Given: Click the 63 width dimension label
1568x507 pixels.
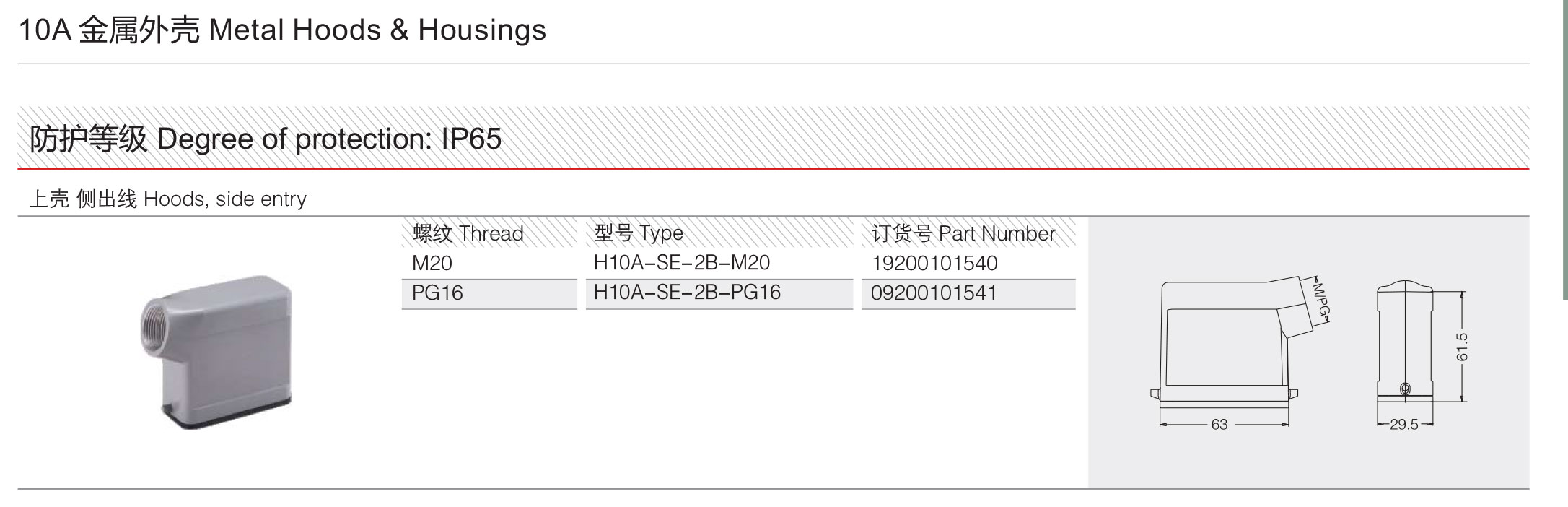Looking at the screenshot, I should pyautogui.click(x=1219, y=425).
